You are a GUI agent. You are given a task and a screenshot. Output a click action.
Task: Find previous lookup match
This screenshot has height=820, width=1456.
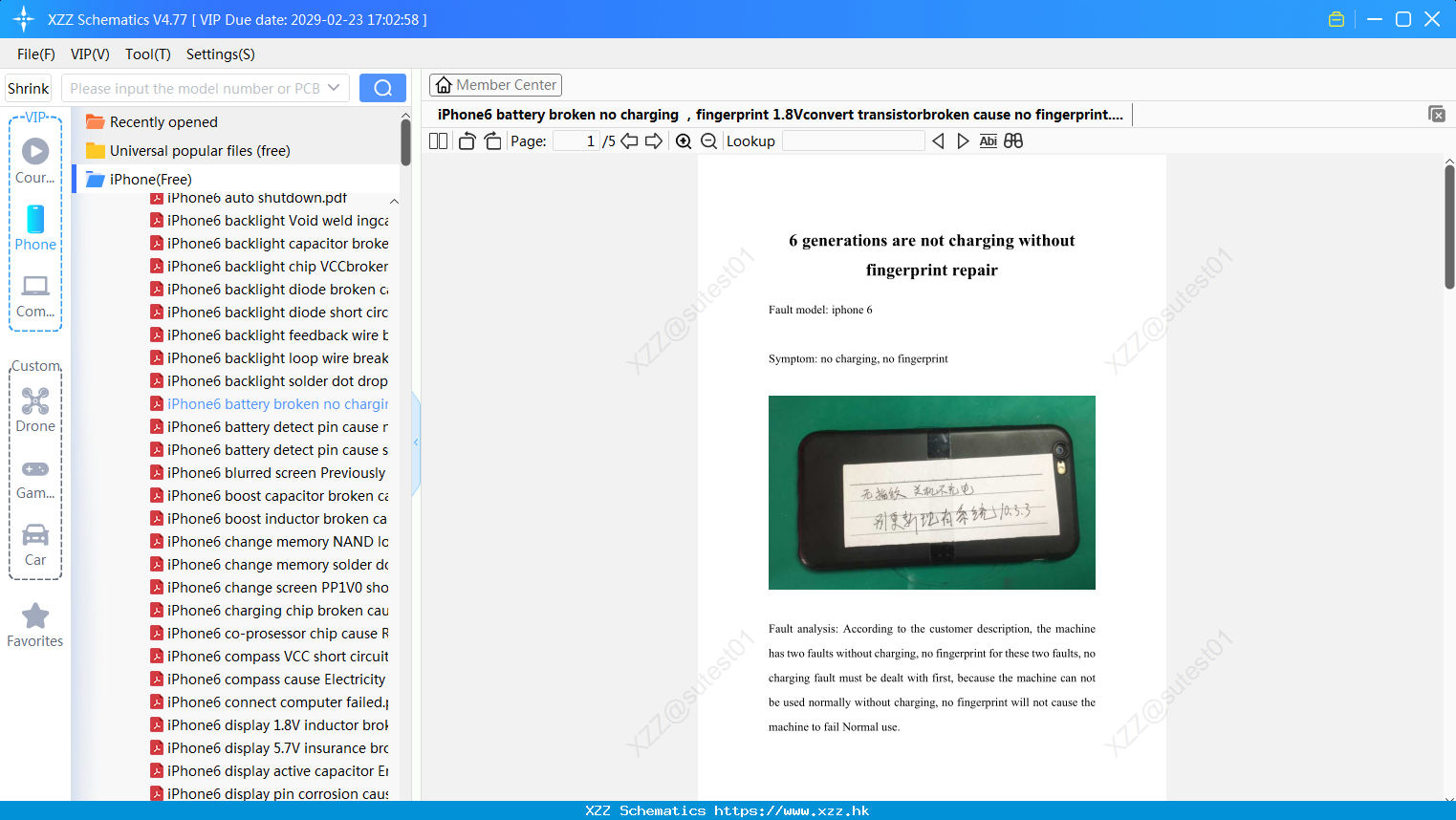point(938,141)
